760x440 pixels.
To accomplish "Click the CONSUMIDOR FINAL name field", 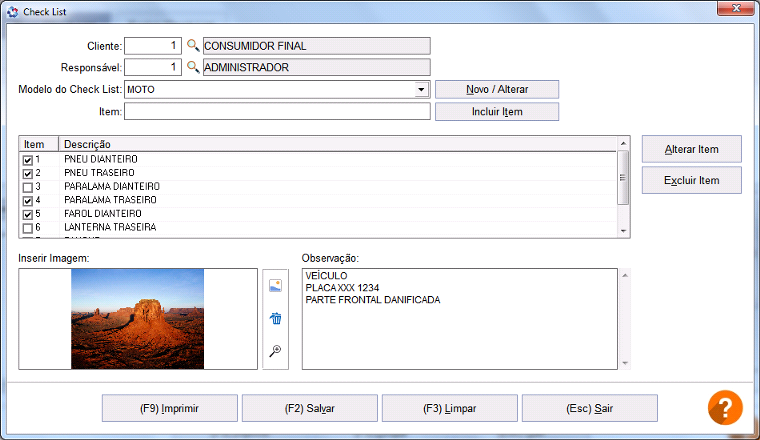I will click(x=317, y=46).
